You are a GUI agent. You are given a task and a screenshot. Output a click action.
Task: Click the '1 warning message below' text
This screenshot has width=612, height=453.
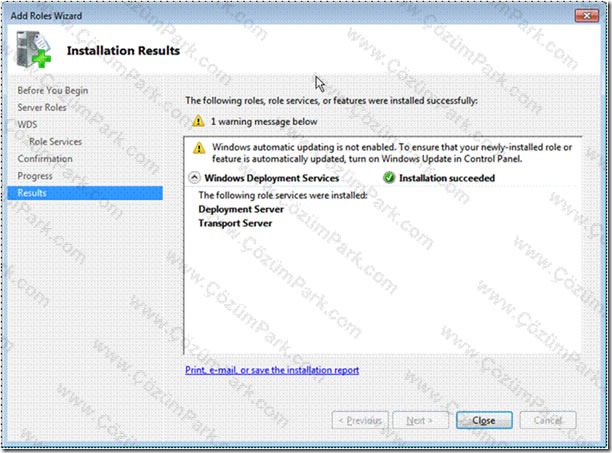[264, 122]
